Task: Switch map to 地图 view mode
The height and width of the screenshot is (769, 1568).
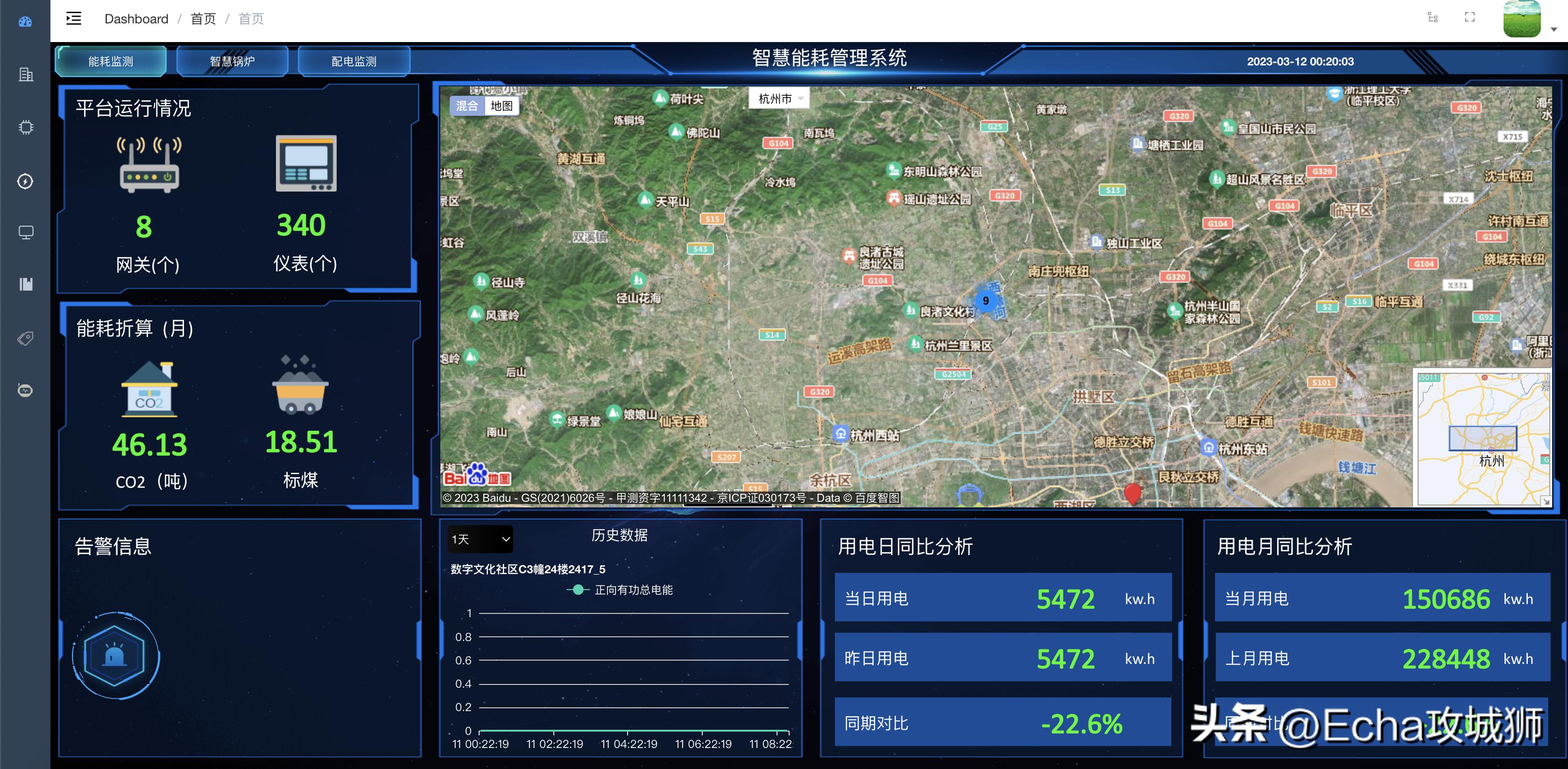Action: tap(501, 105)
